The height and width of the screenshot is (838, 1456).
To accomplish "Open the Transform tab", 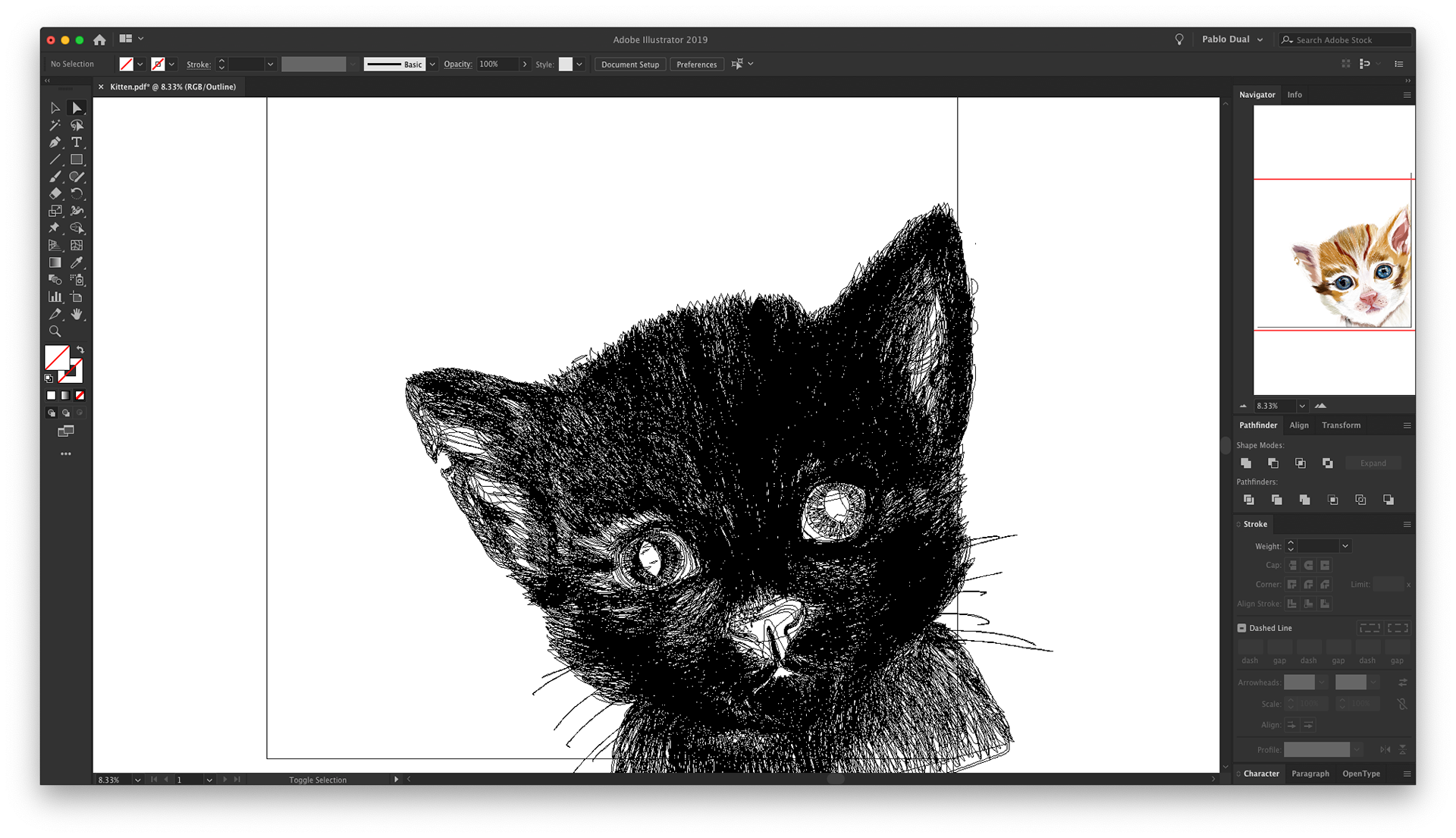I will point(1341,425).
